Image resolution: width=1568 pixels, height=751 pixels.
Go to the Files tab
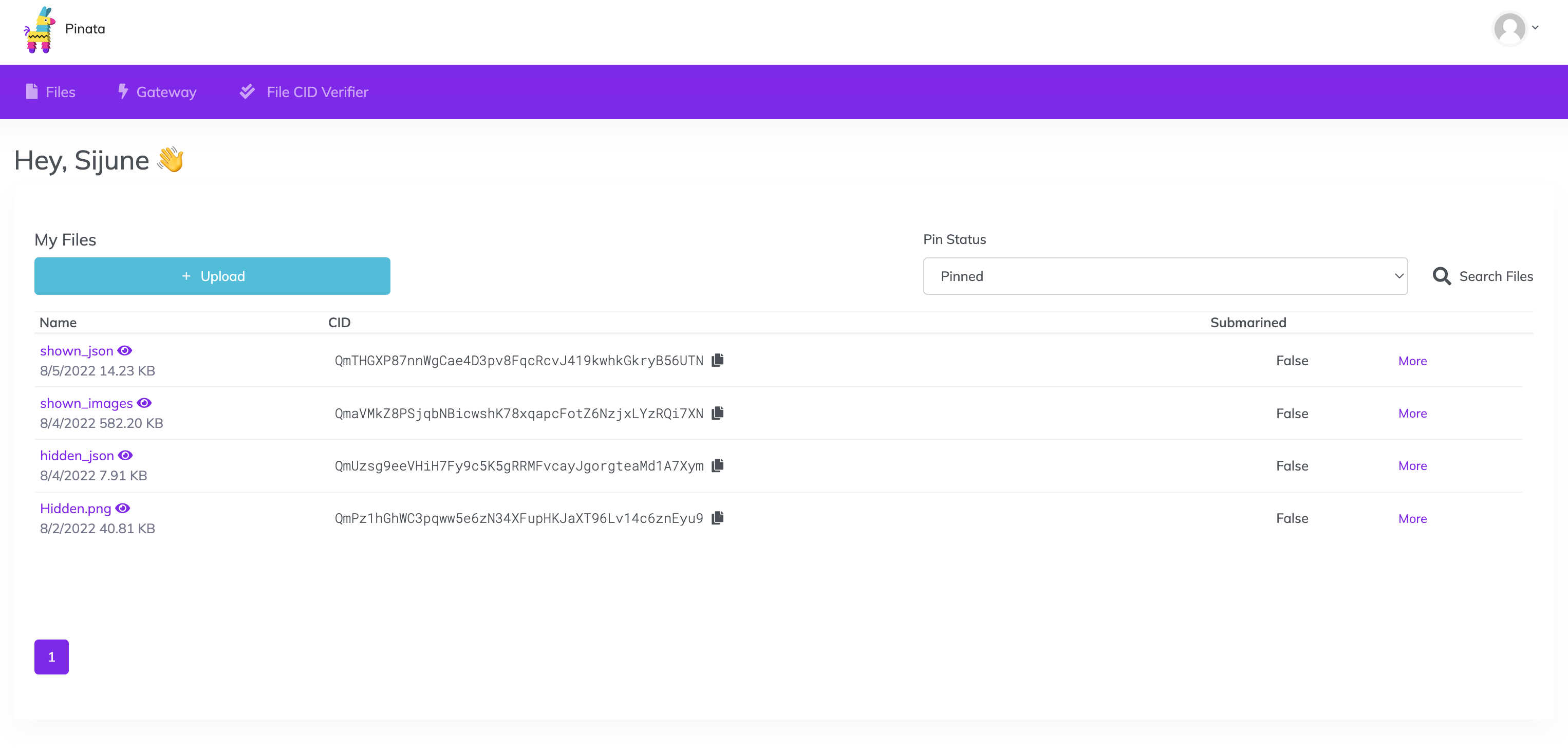[x=51, y=92]
